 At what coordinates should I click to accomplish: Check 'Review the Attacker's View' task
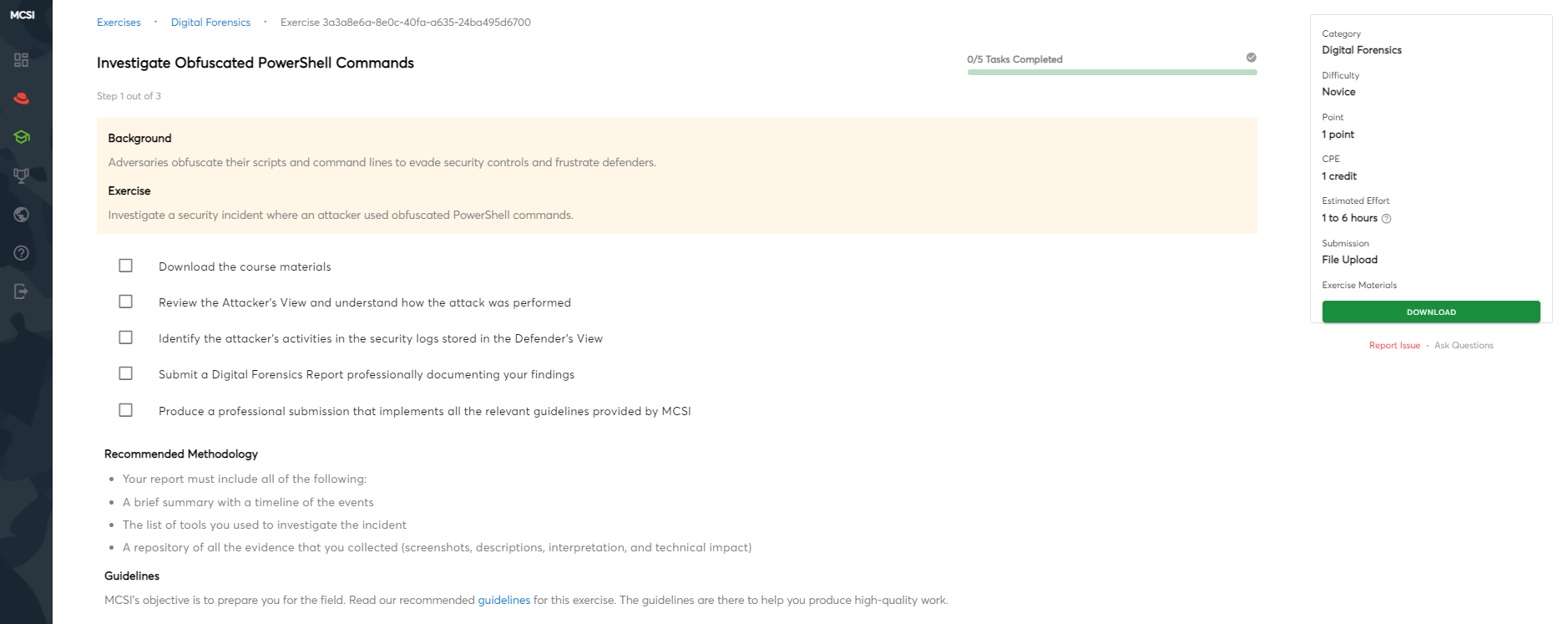tap(126, 302)
